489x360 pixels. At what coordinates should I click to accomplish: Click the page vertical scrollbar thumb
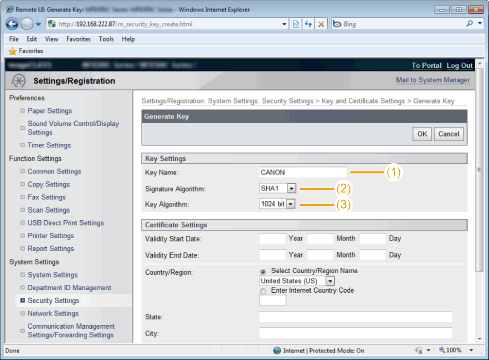pos(479,170)
